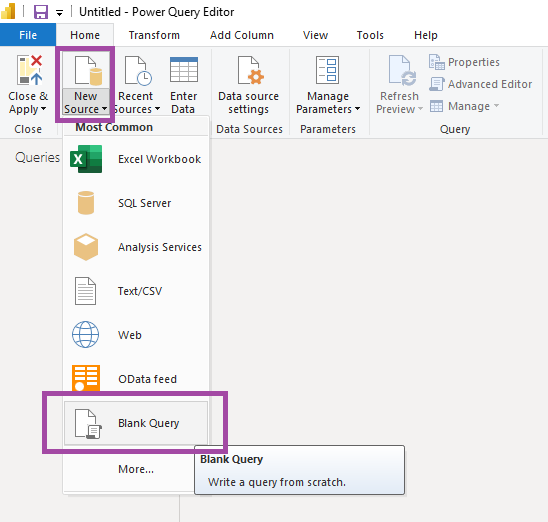Click the Refresh Preview icon

click(402, 70)
